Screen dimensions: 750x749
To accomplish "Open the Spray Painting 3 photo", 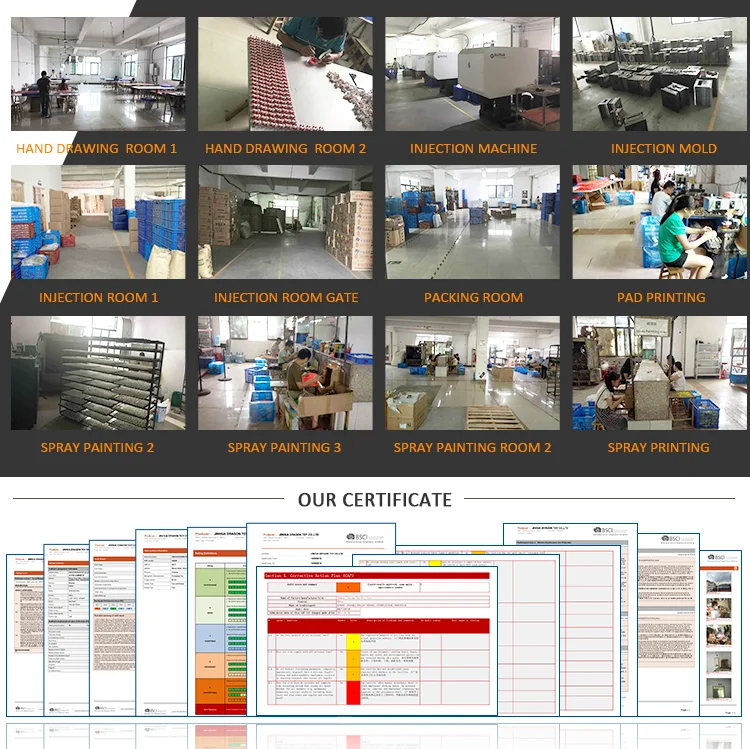I will coord(285,373).
